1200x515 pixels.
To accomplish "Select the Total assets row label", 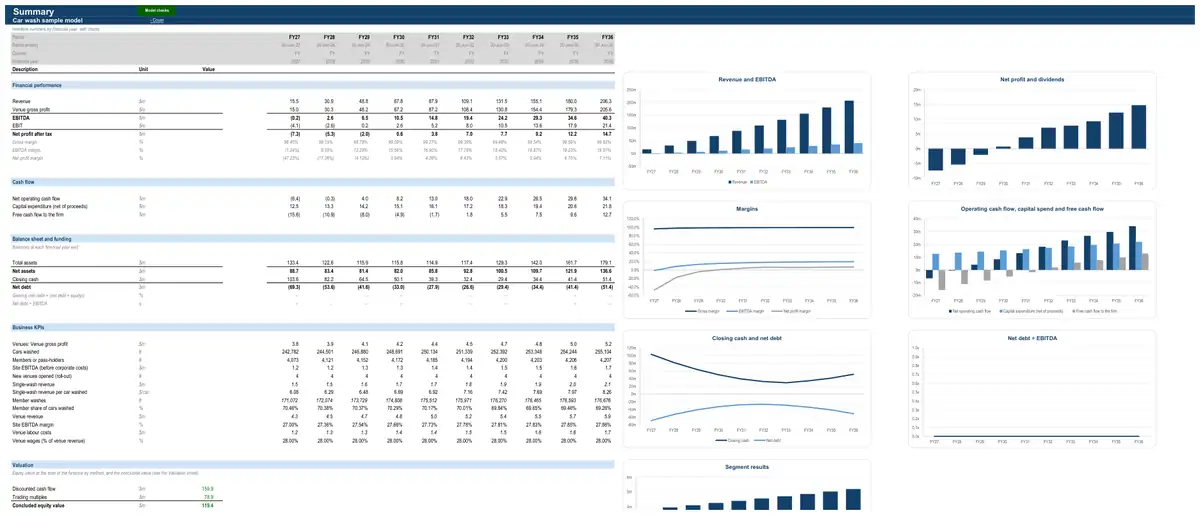I will click(x=24, y=262).
